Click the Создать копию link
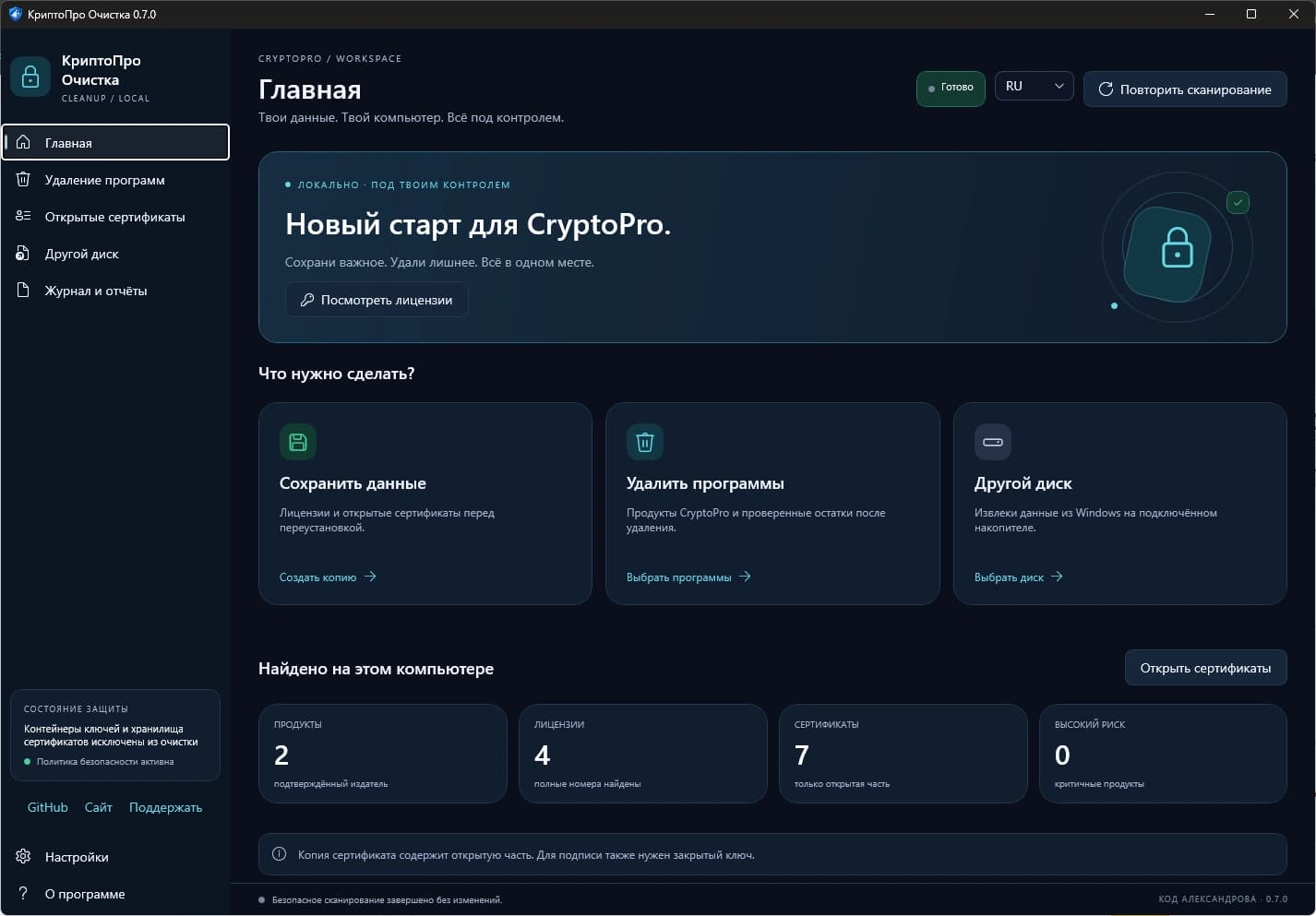Image resolution: width=1316 pixels, height=916 pixels. click(x=328, y=577)
